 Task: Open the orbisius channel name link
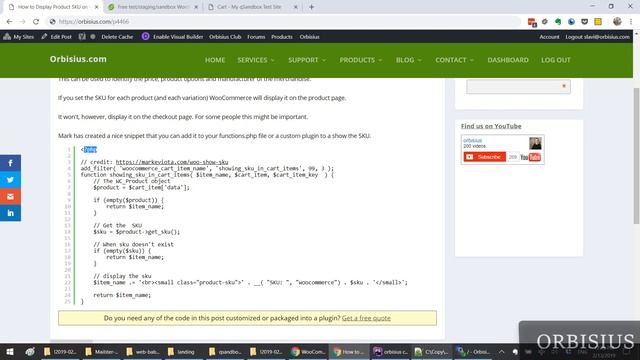pyautogui.click(x=472, y=140)
